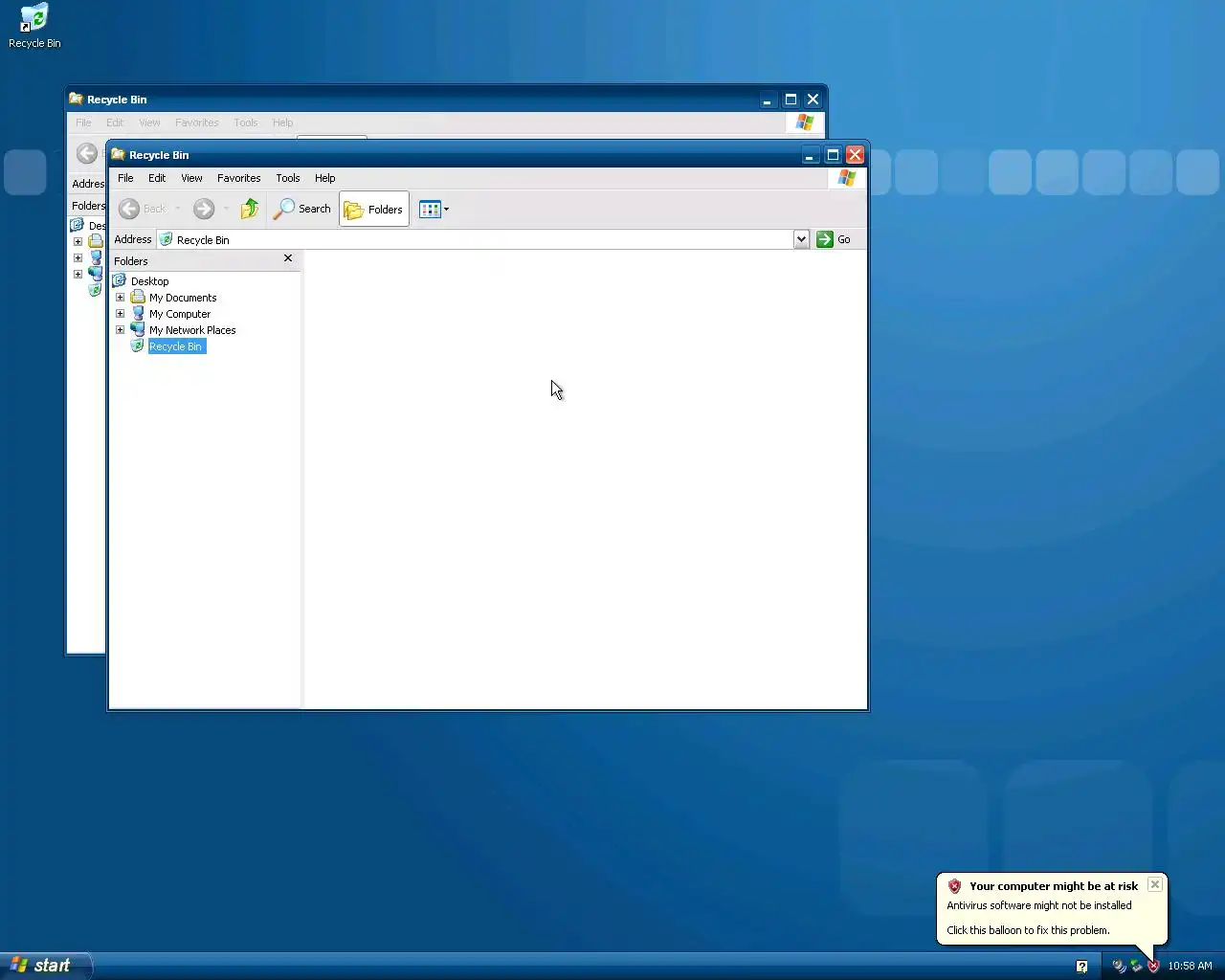The width and height of the screenshot is (1225, 980).
Task: Click the taskbar clock showing 10:58 AM
Action: coord(1190,966)
